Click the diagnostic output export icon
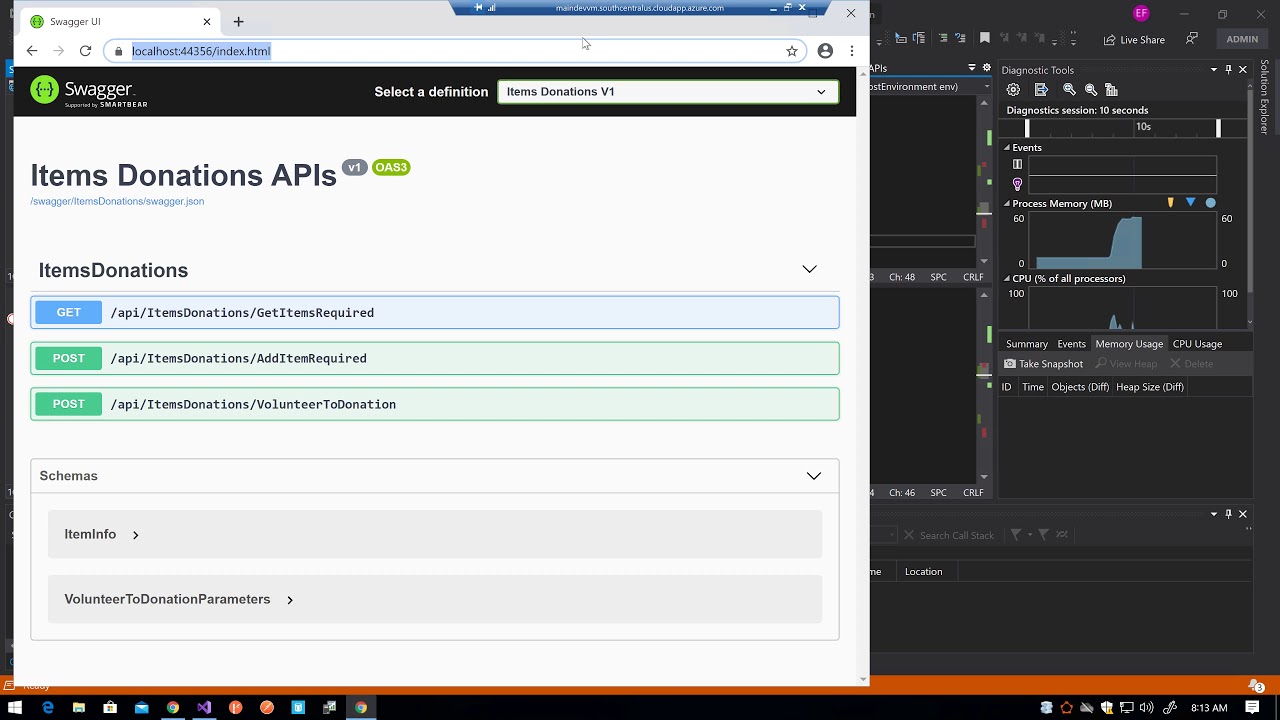 coord(1041,90)
